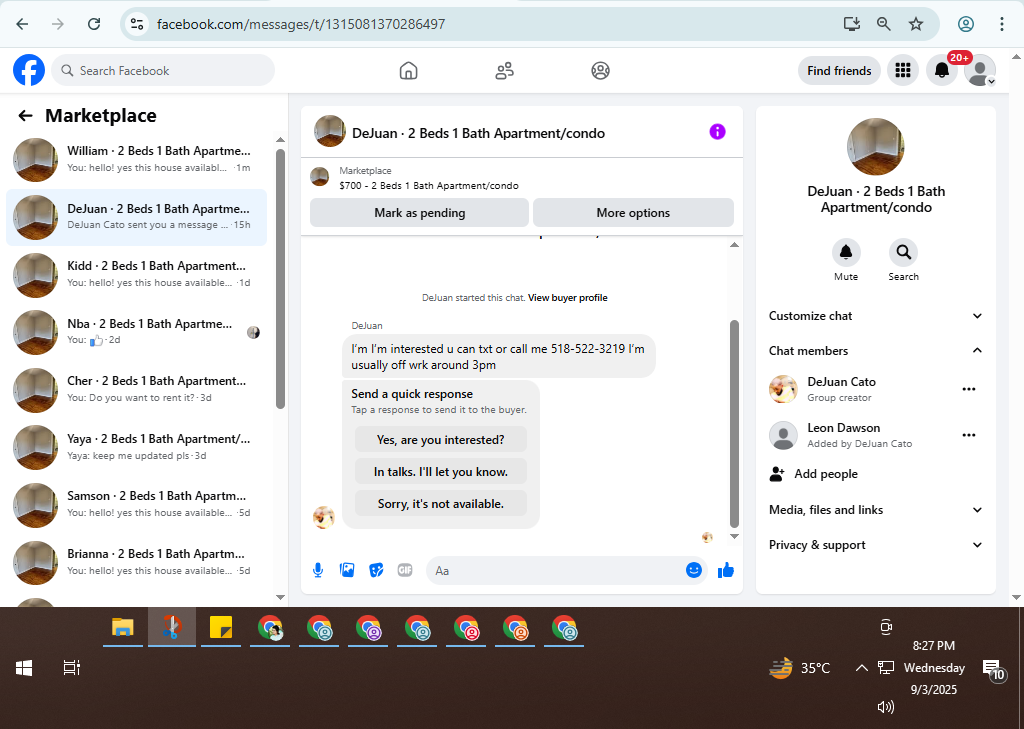This screenshot has height=729, width=1024.
Task: Open the $700 Marketplace listing thumbnail
Action: [x=319, y=177]
